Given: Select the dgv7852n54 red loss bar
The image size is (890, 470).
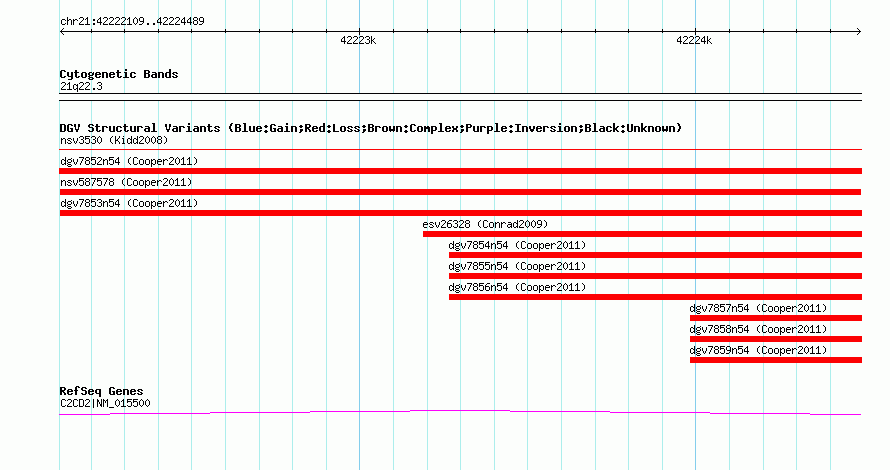Looking at the screenshot, I should tap(461, 171).
